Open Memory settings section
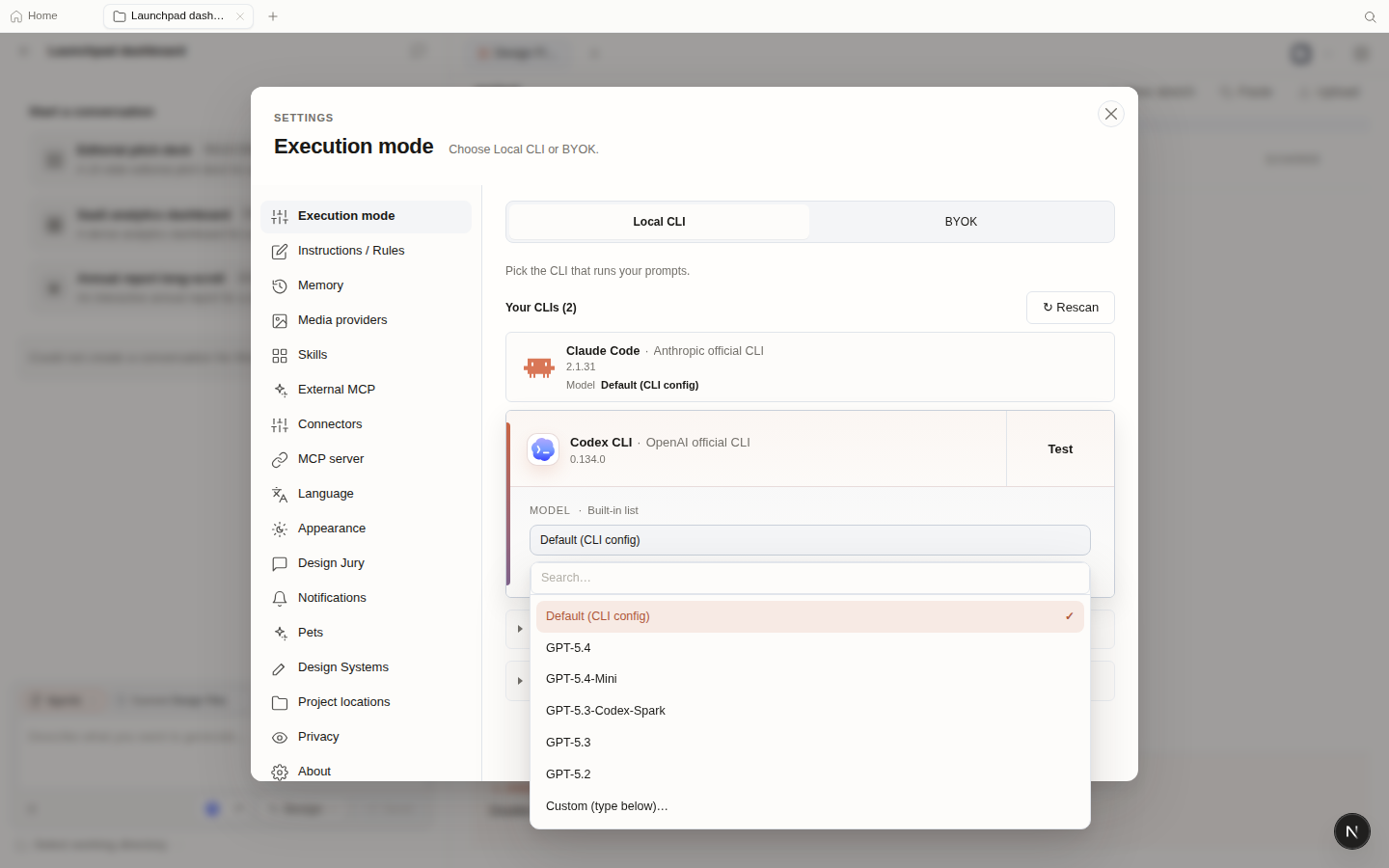 click(366, 285)
